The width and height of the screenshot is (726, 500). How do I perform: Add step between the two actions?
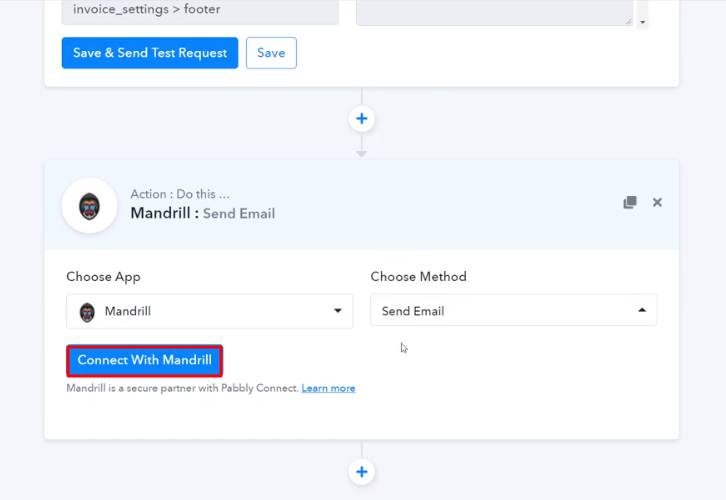click(x=362, y=119)
